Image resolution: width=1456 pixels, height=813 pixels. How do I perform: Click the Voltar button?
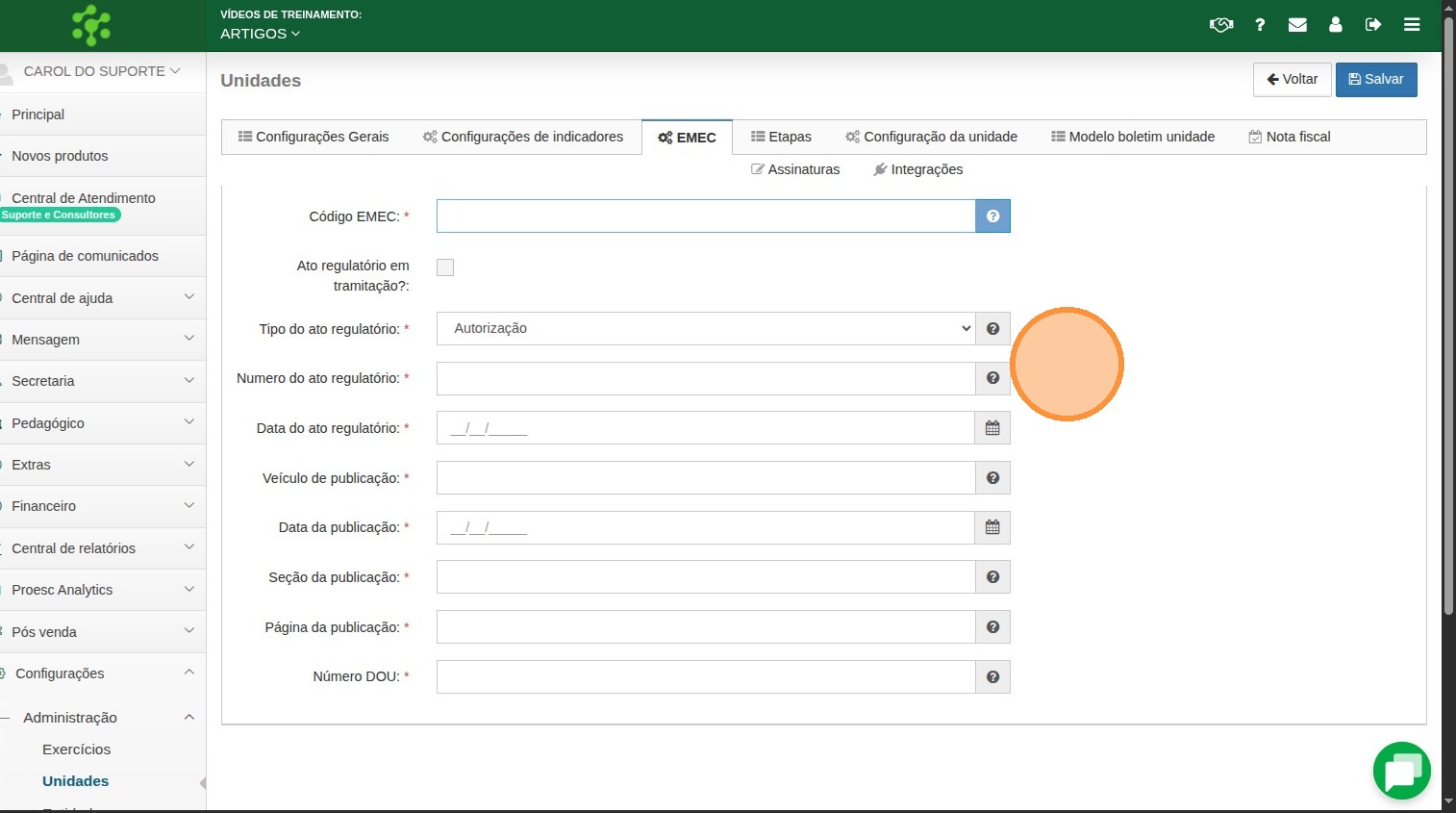point(1292,80)
